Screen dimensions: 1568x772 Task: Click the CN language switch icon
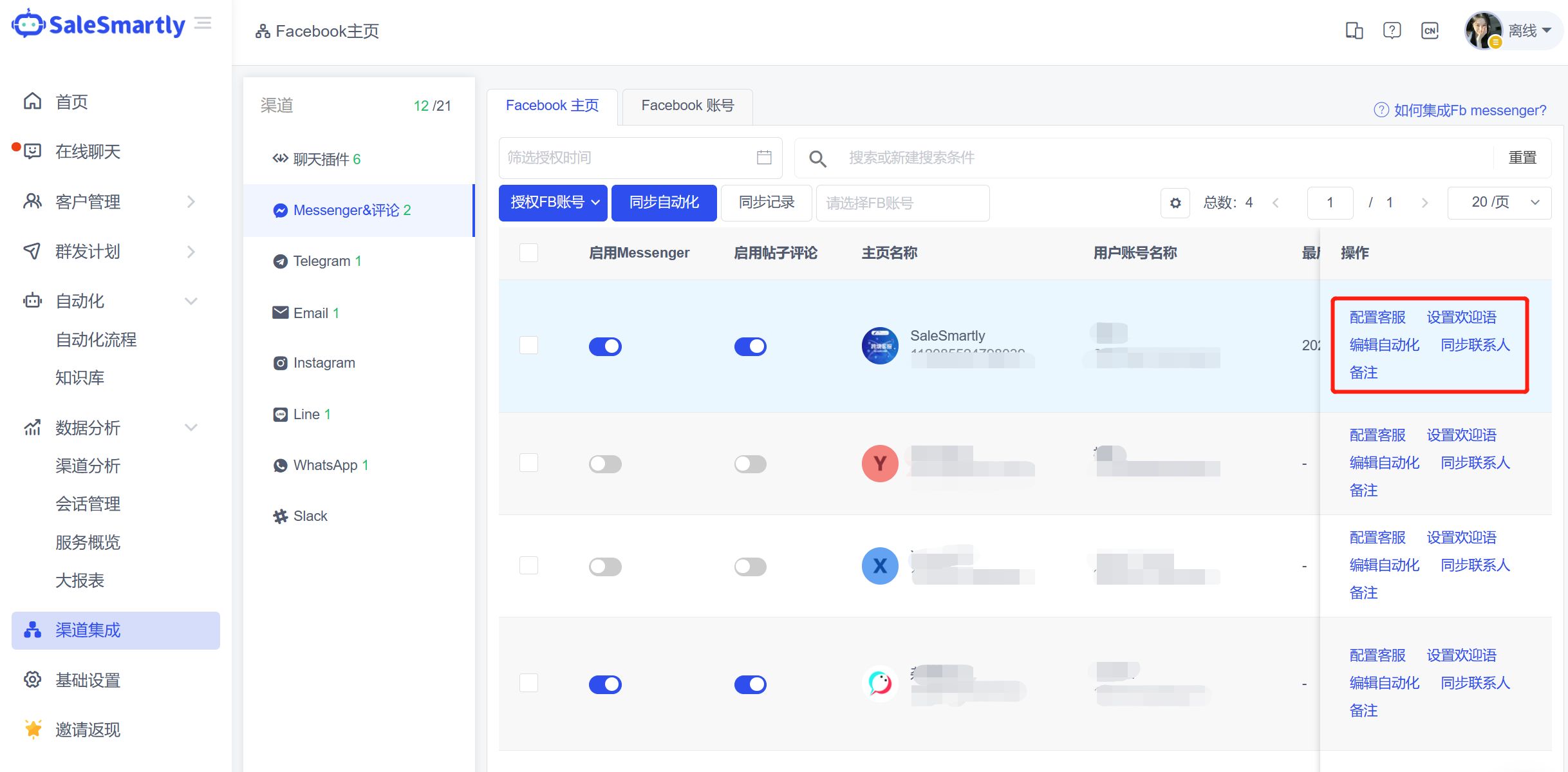tap(1430, 30)
